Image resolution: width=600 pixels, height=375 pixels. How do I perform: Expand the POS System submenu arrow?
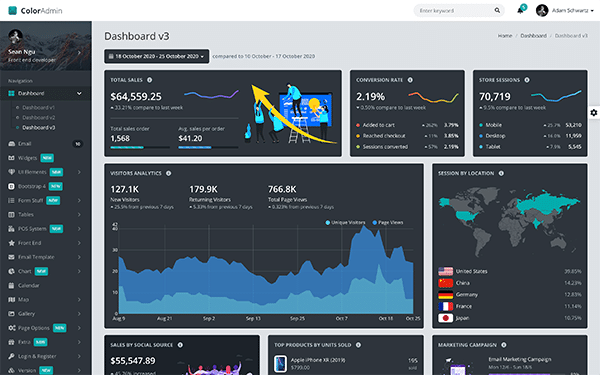pyautogui.click(x=79, y=229)
